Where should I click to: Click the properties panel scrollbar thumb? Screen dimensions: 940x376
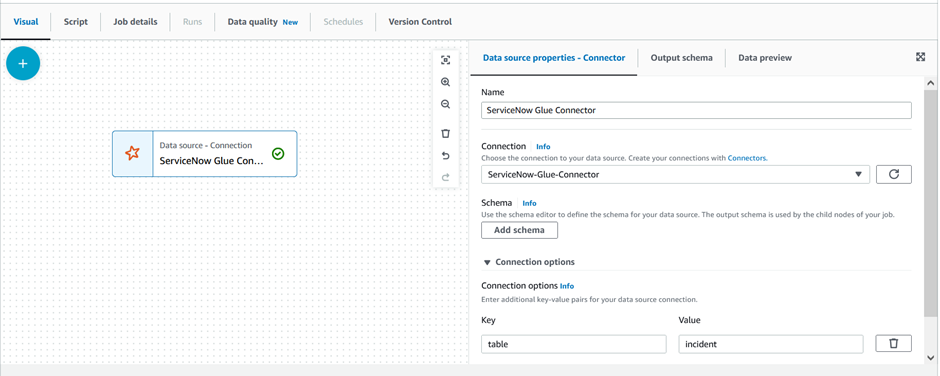pyautogui.click(x=930, y=203)
